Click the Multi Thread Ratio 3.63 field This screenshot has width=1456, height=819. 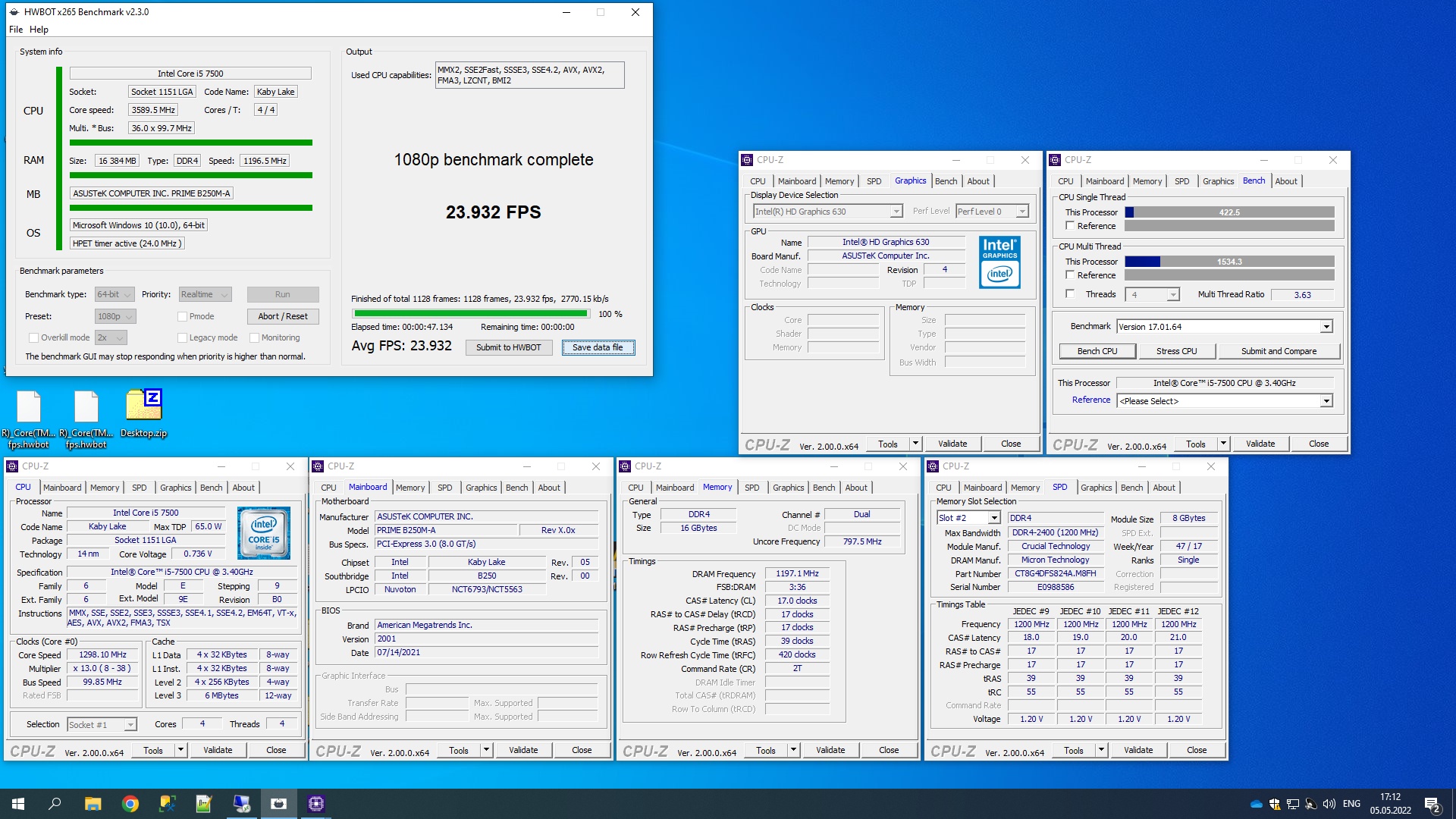point(1302,295)
